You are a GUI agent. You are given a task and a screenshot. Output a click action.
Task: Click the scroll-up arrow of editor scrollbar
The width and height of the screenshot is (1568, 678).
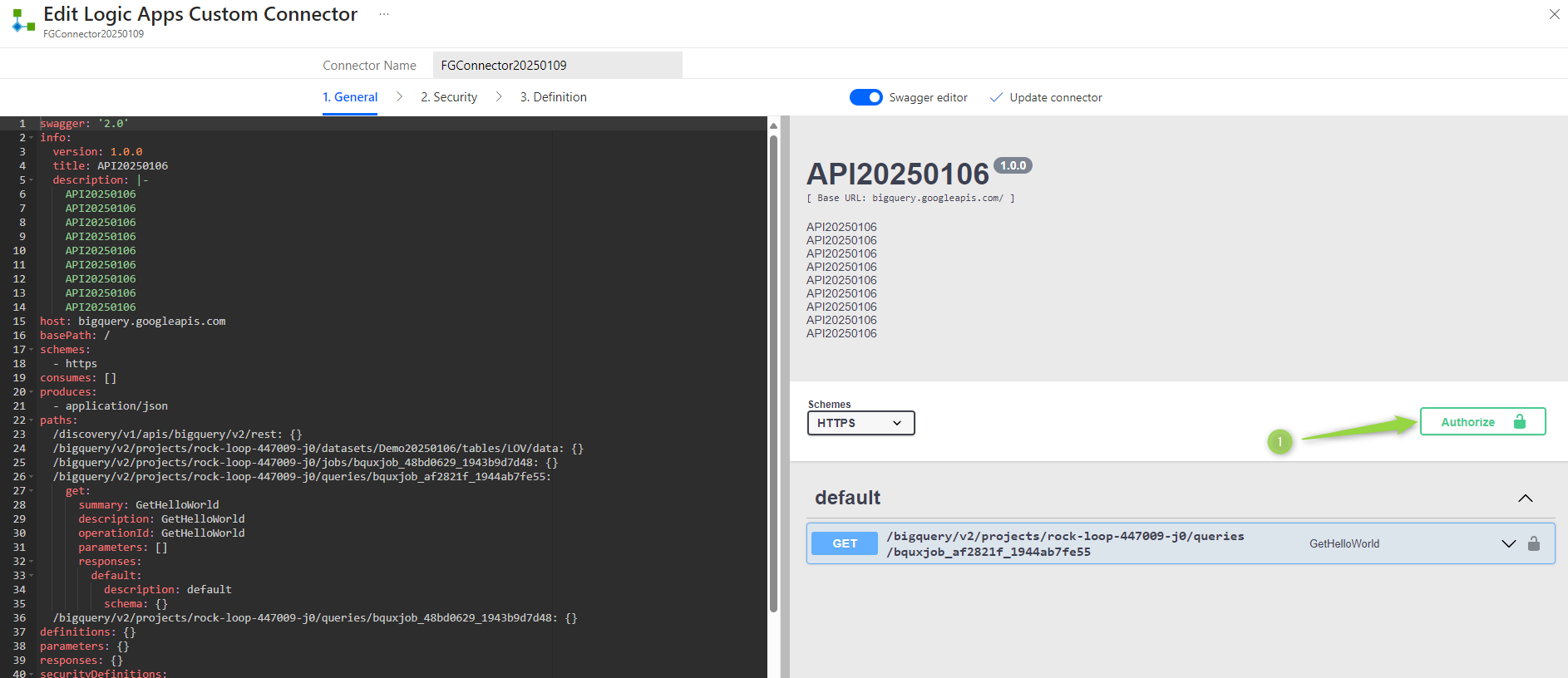(x=773, y=126)
